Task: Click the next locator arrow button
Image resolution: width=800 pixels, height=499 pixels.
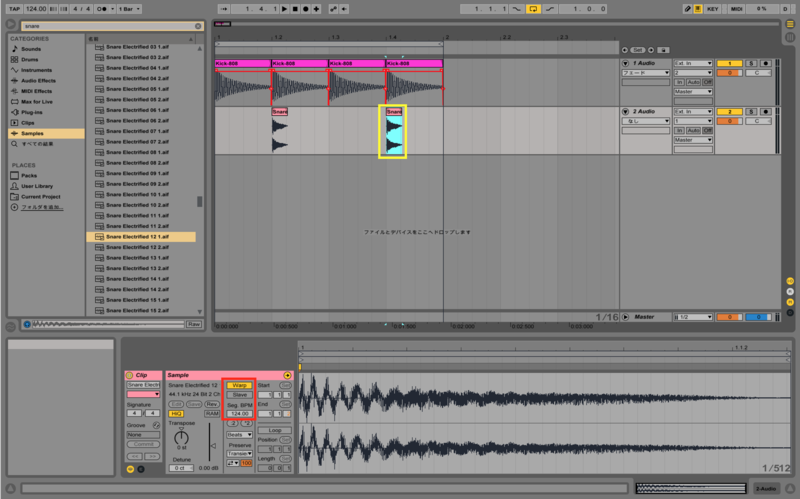Action: pos(651,50)
